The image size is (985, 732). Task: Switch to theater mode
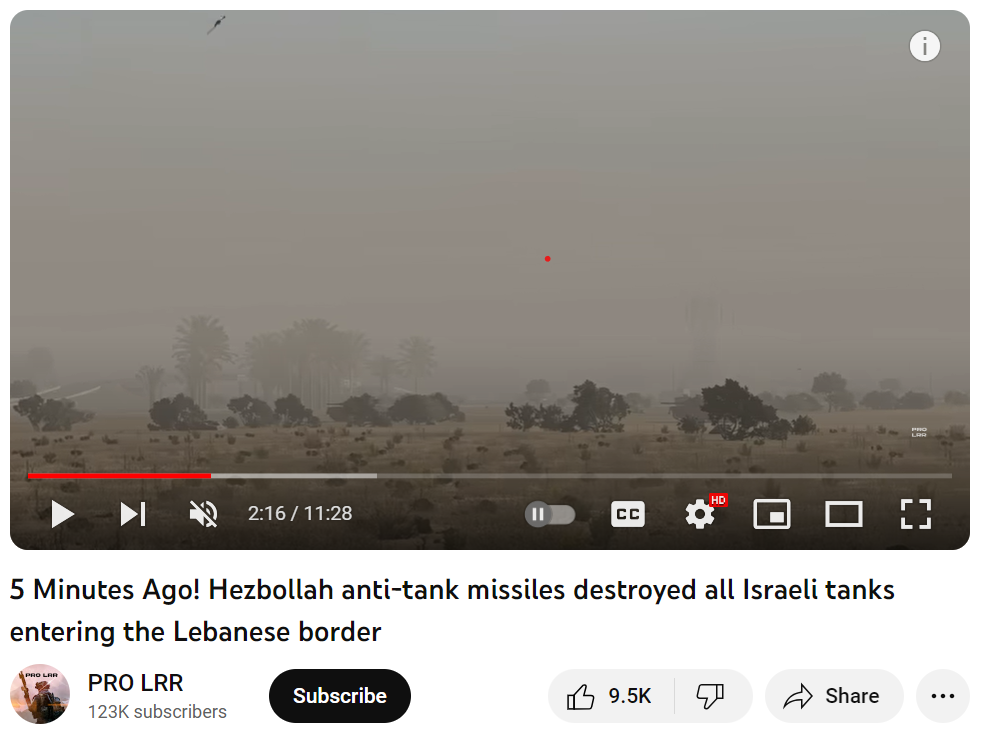[844, 514]
